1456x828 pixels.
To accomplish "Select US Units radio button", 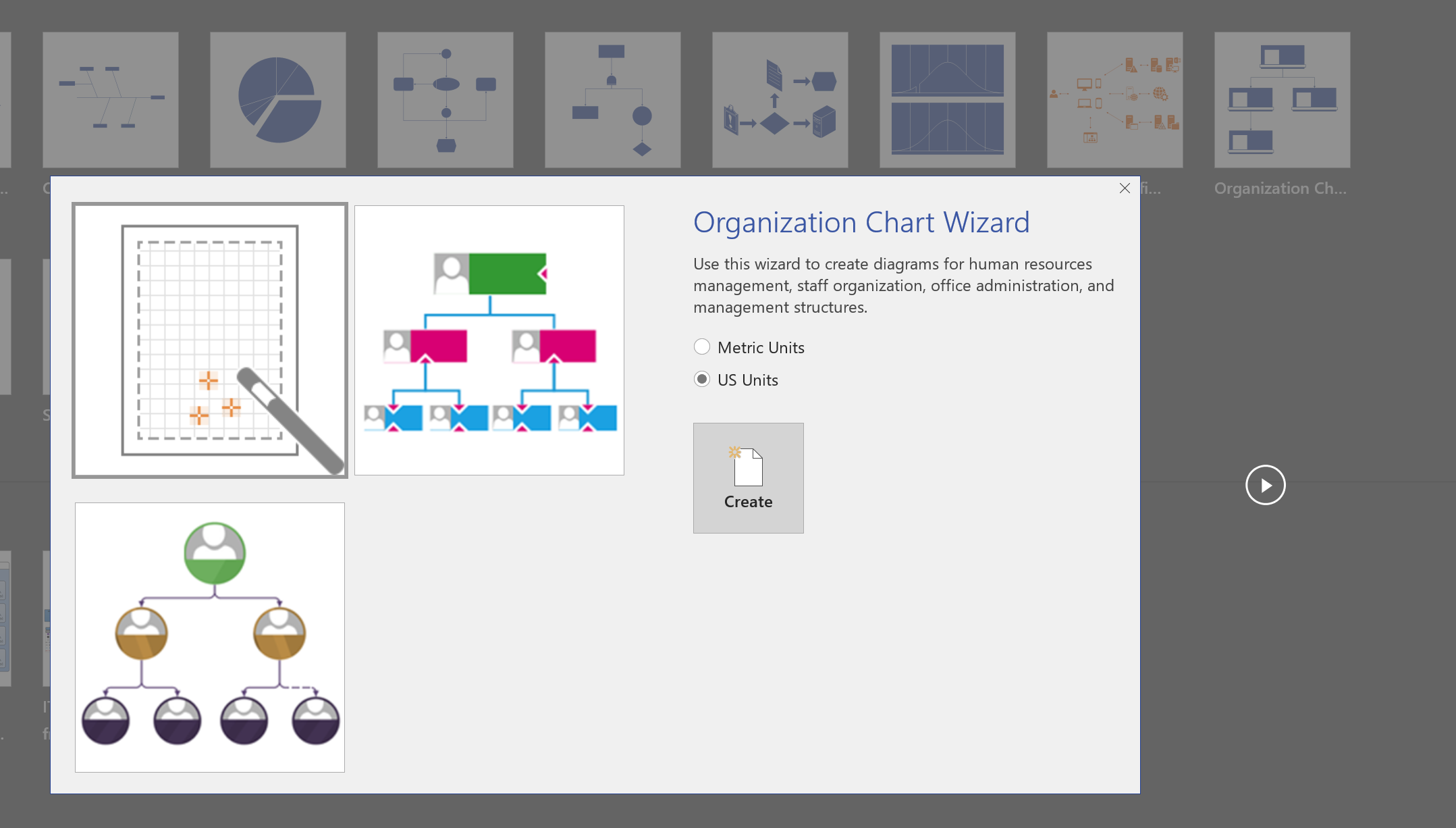I will (701, 379).
